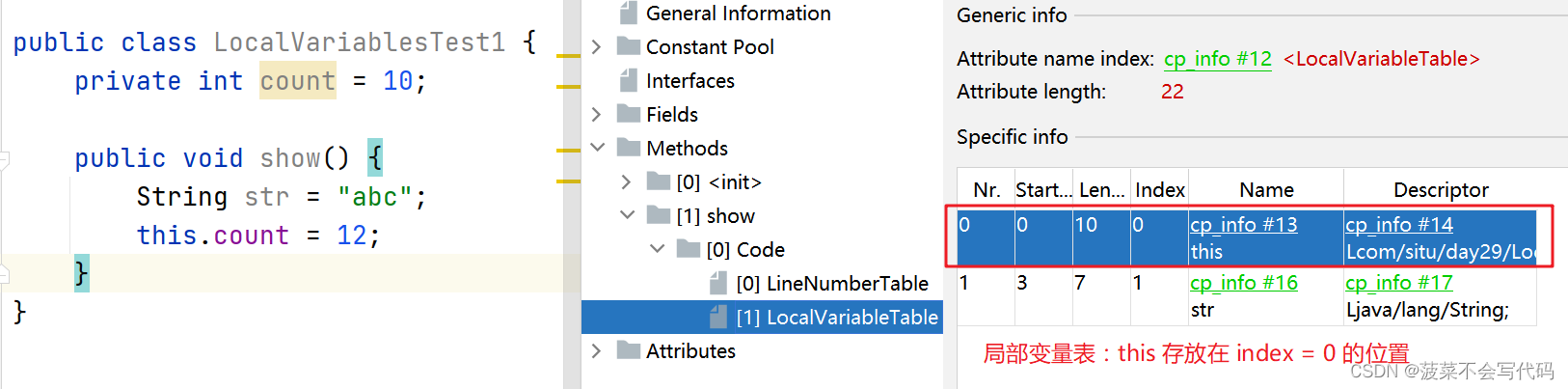Click the Name column header
This screenshot has height=389, width=1568.
[x=1266, y=189]
